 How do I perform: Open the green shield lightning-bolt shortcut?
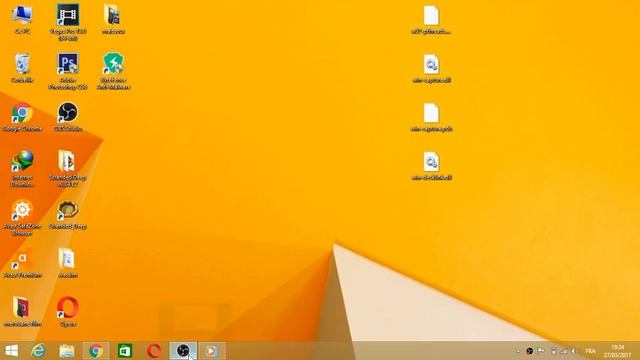[113, 64]
